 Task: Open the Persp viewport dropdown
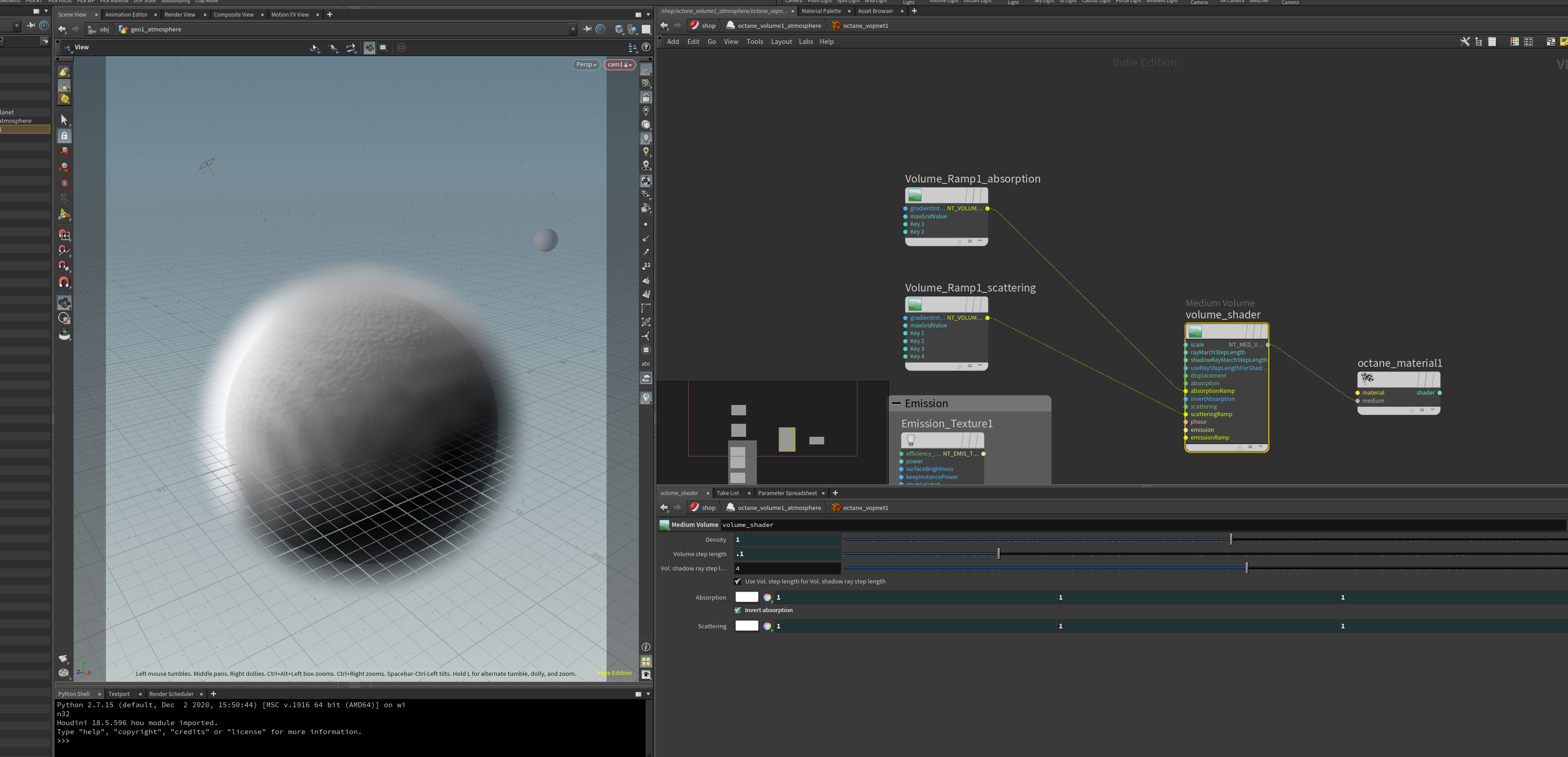[x=585, y=65]
